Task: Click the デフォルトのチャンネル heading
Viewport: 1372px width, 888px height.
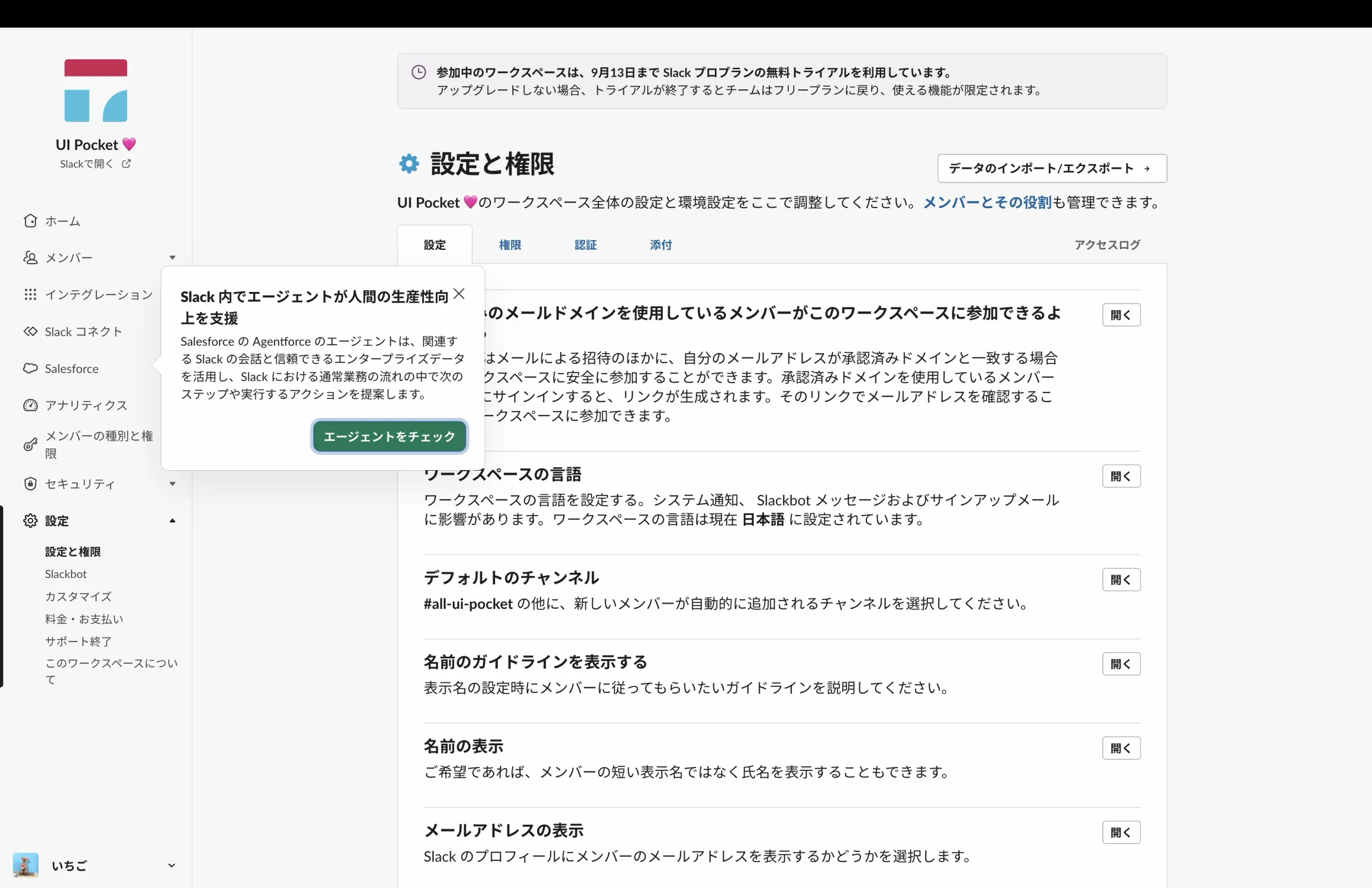Action: [511, 577]
